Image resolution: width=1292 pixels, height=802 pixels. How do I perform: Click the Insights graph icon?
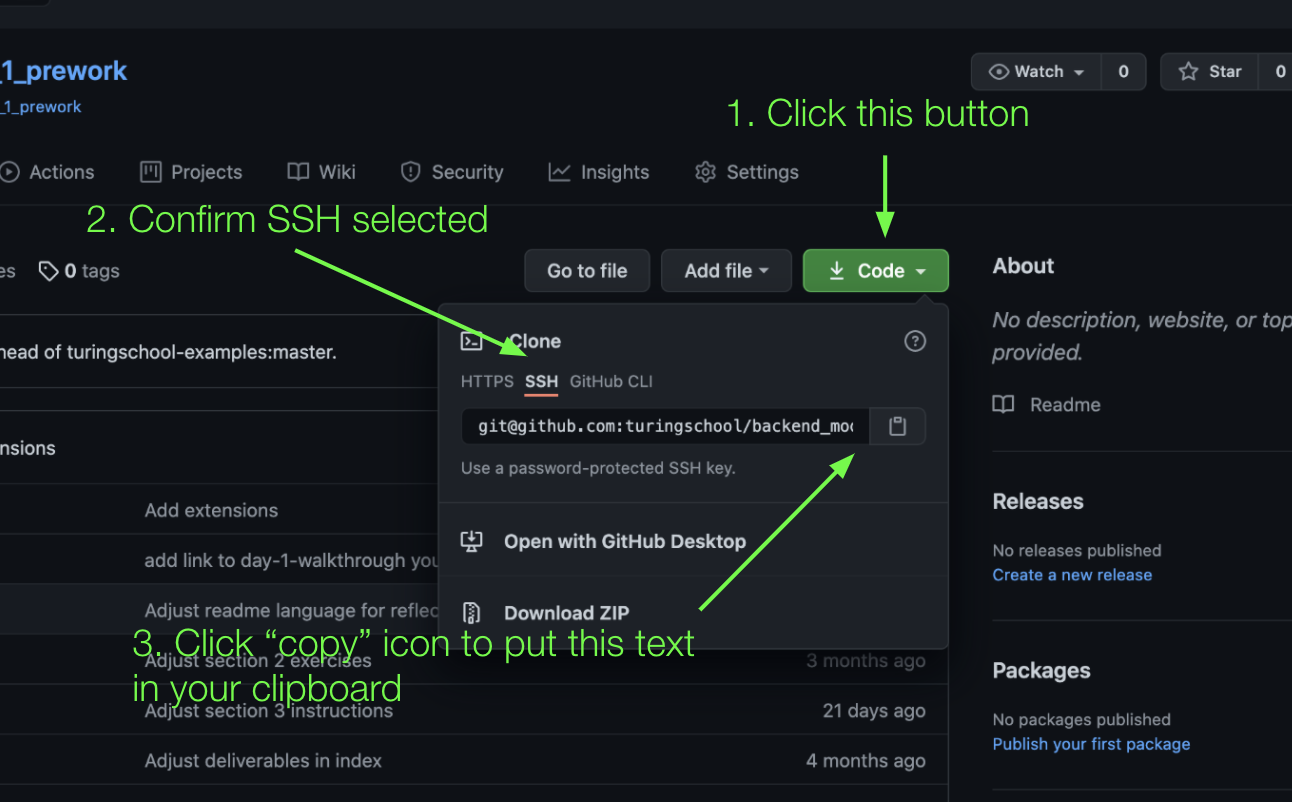click(x=559, y=172)
